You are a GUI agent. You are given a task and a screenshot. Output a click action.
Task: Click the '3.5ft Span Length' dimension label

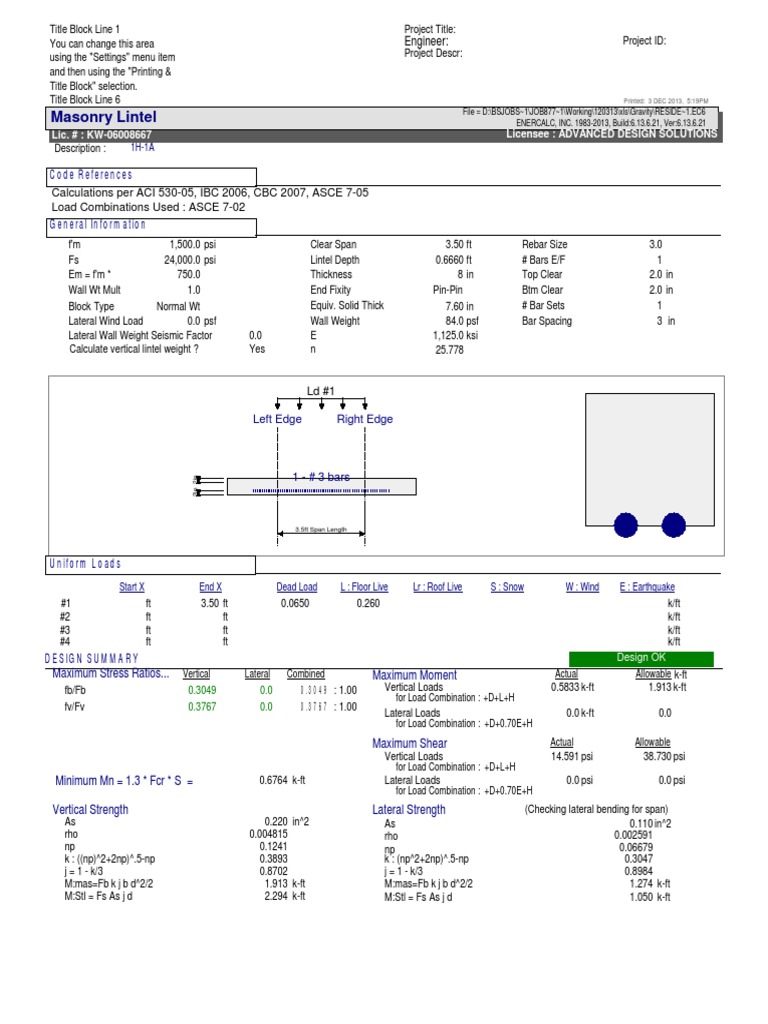(x=321, y=530)
